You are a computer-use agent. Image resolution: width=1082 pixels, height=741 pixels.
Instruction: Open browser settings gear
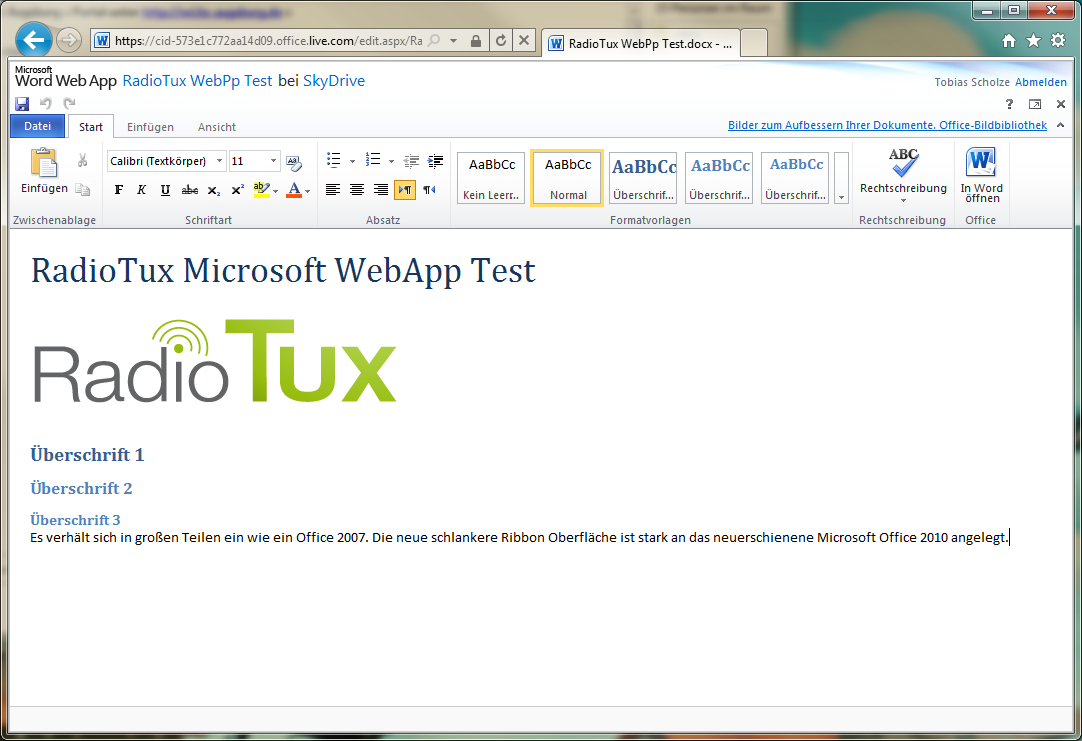tap(1059, 41)
